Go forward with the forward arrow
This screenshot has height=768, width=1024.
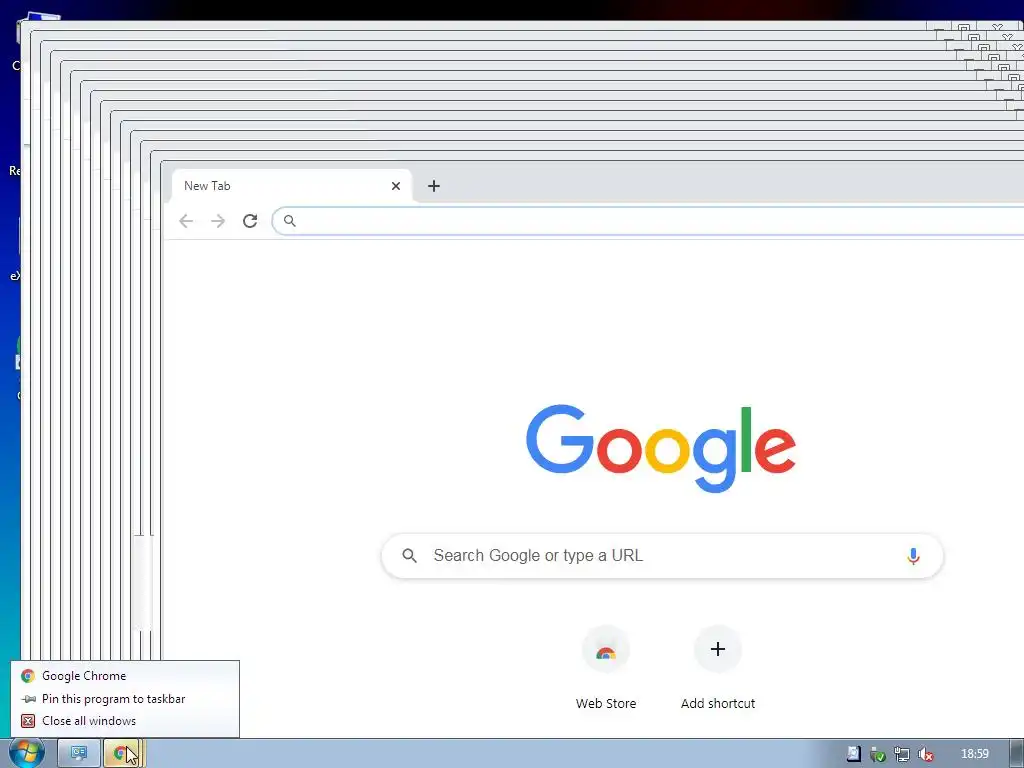pyautogui.click(x=218, y=221)
